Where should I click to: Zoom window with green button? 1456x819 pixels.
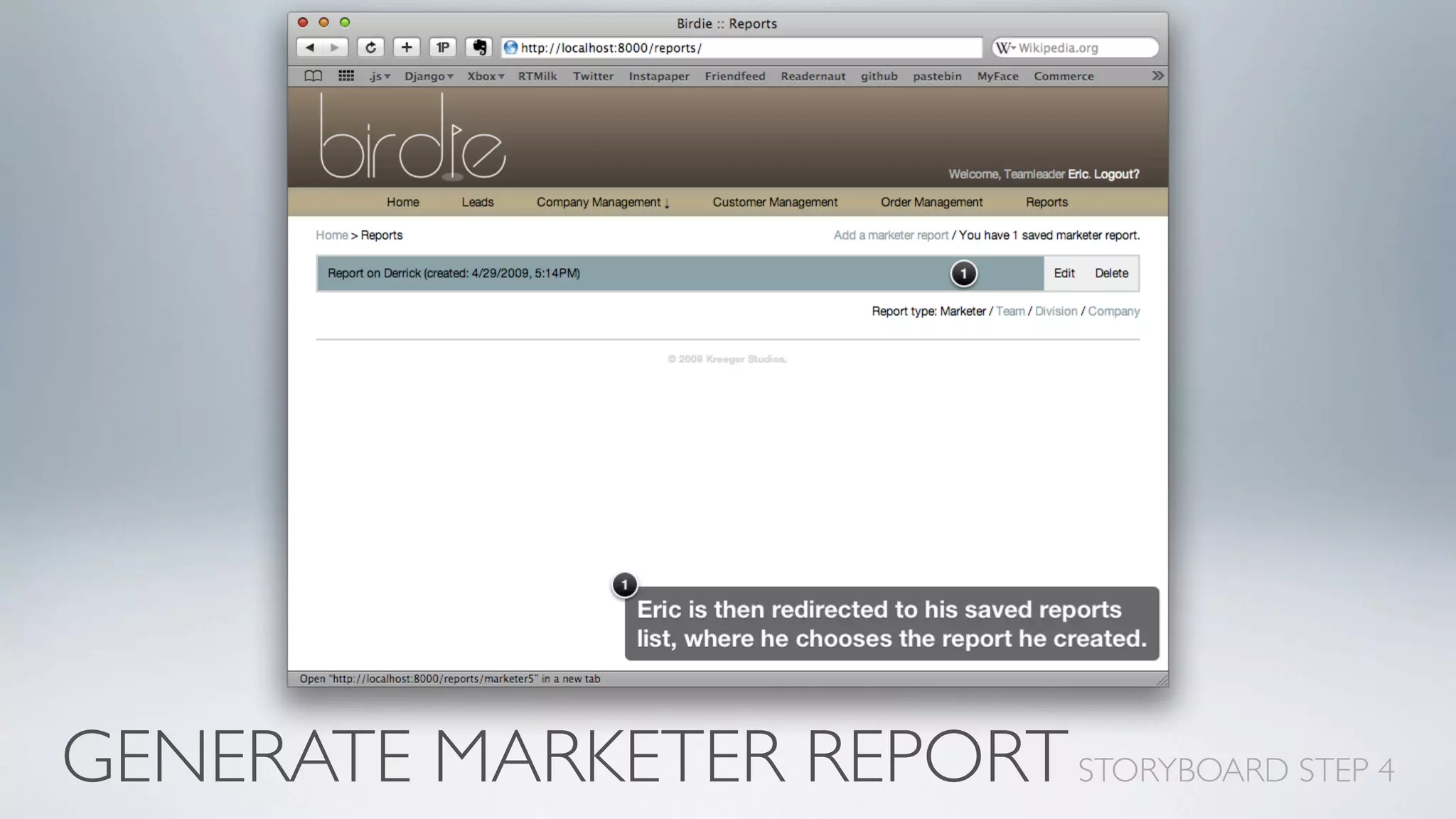click(345, 23)
